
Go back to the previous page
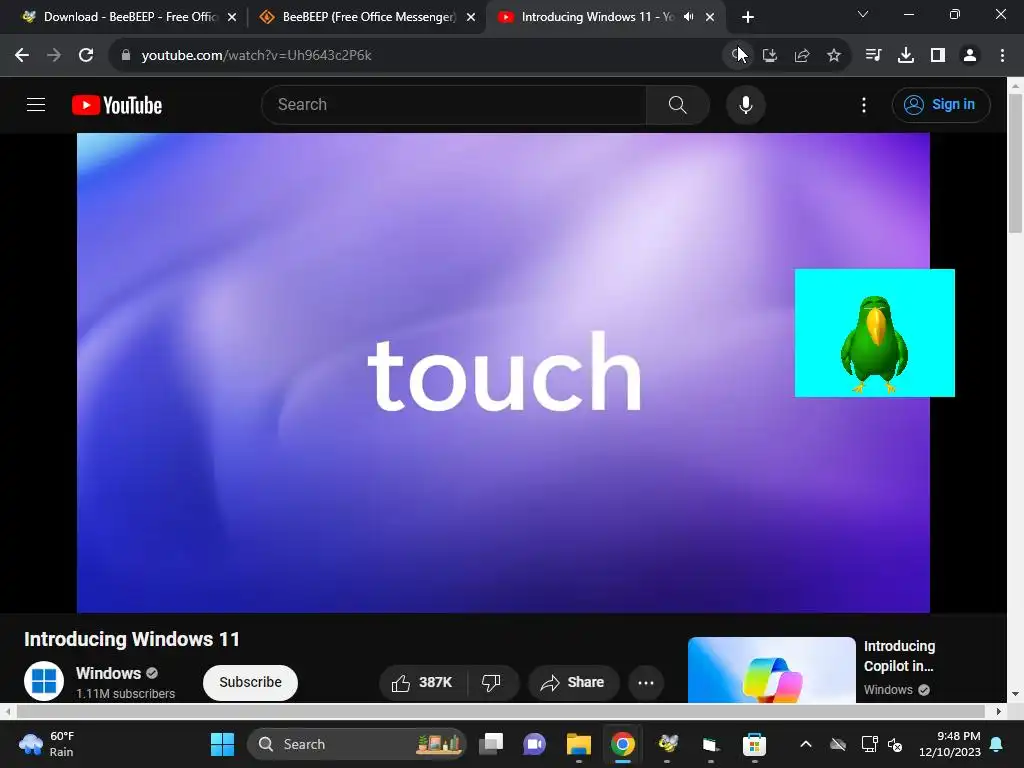click(22, 56)
